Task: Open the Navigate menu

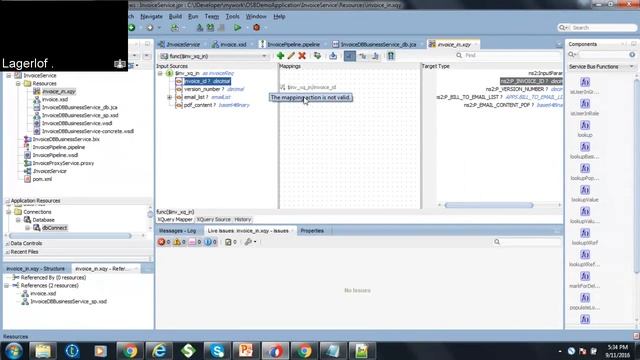Action: (x=151, y=17)
